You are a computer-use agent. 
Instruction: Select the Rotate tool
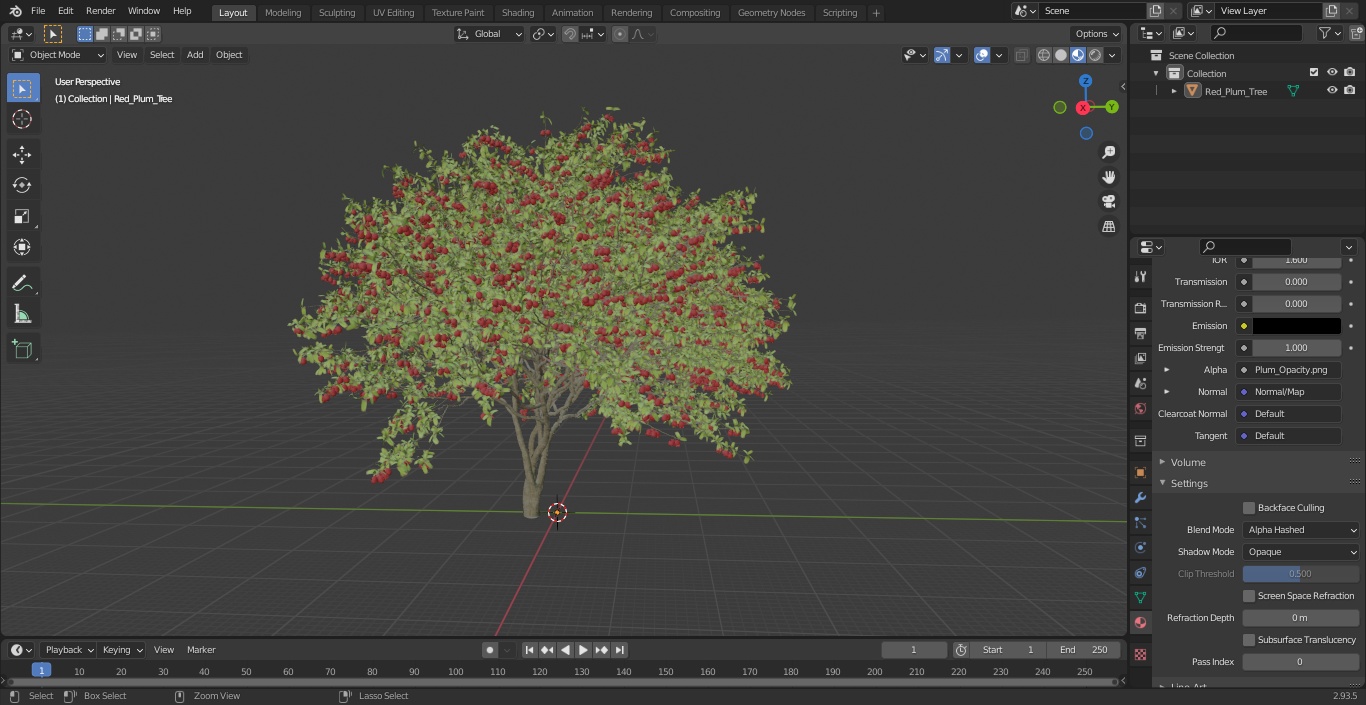[22, 185]
